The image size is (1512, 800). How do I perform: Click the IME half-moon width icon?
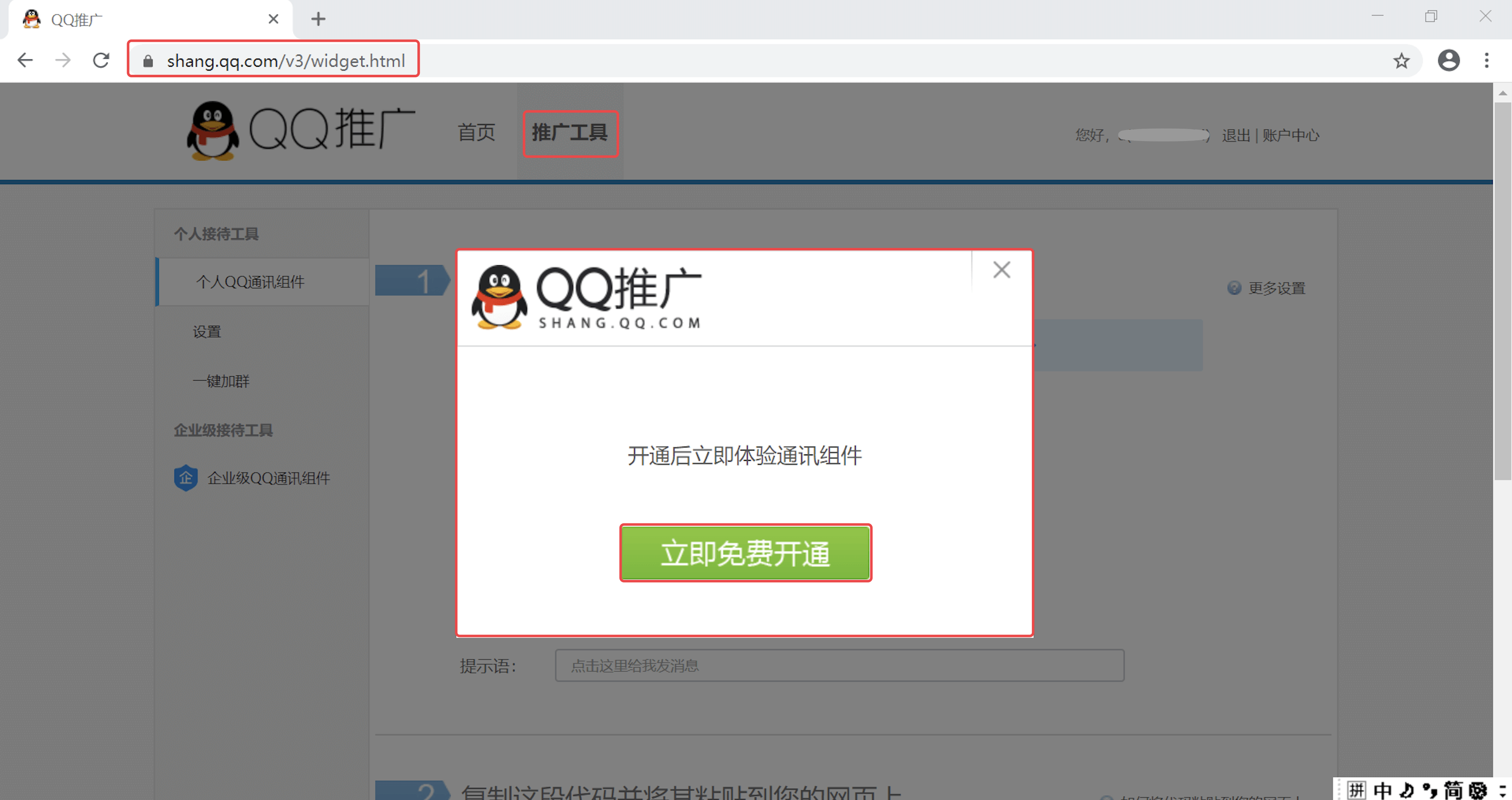[x=1406, y=790]
